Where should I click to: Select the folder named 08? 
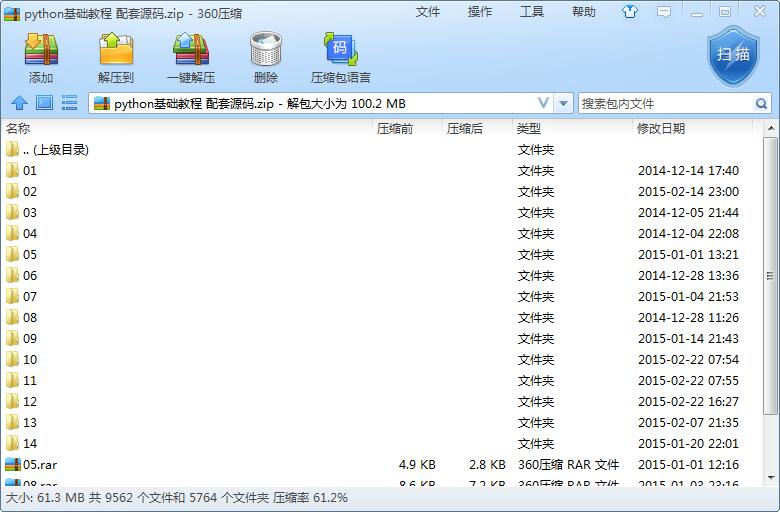pyautogui.click(x=30, y=317)
